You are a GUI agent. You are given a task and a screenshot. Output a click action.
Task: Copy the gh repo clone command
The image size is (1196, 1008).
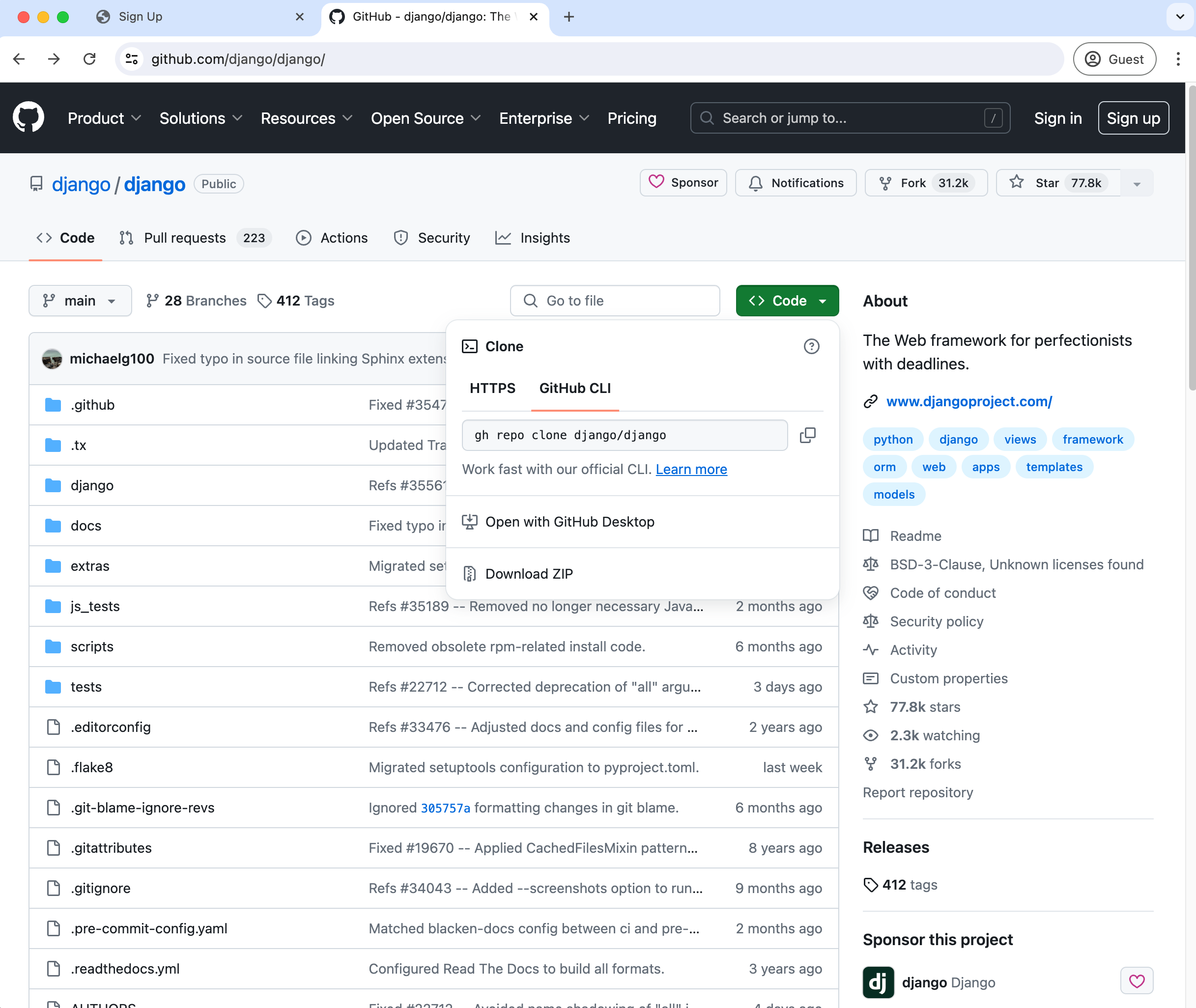coord(807,435)
